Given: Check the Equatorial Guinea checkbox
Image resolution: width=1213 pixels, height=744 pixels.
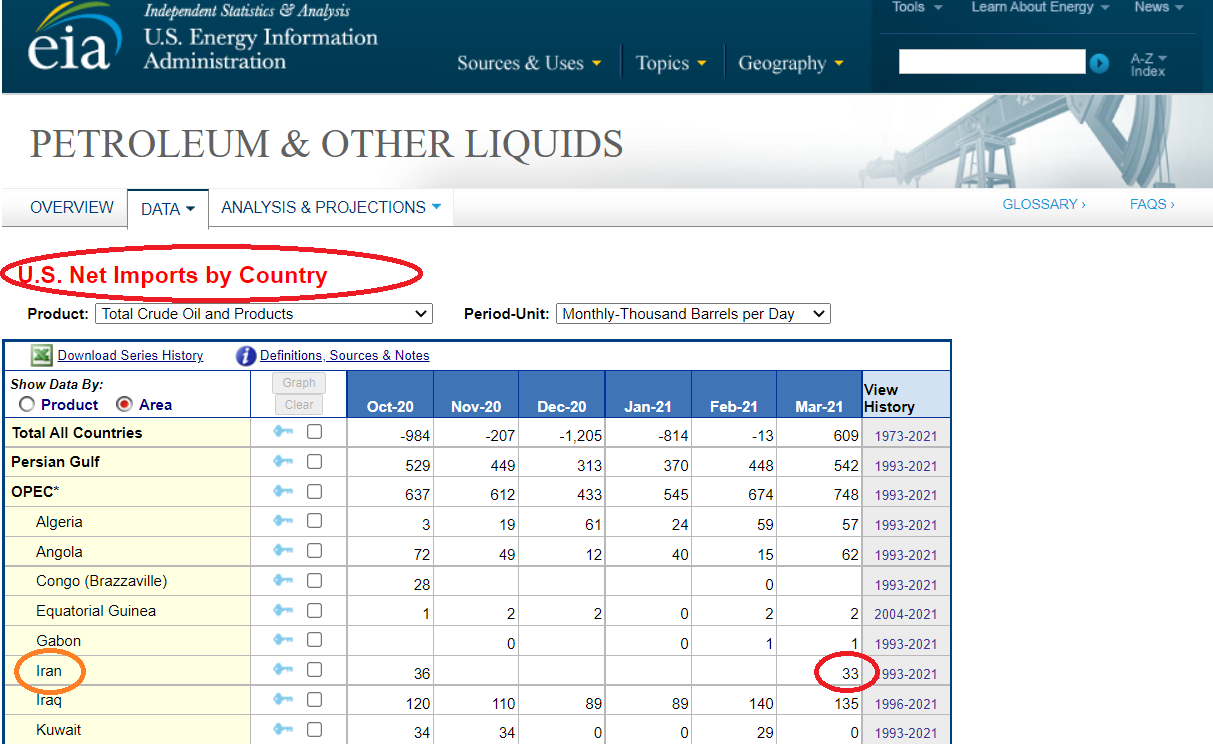Looking at the screenshot, I should 314,610.
